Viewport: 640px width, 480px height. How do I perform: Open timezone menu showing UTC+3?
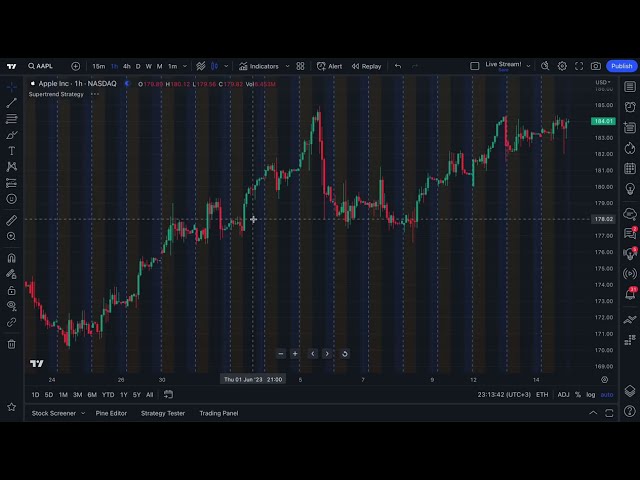pos(504,395)
